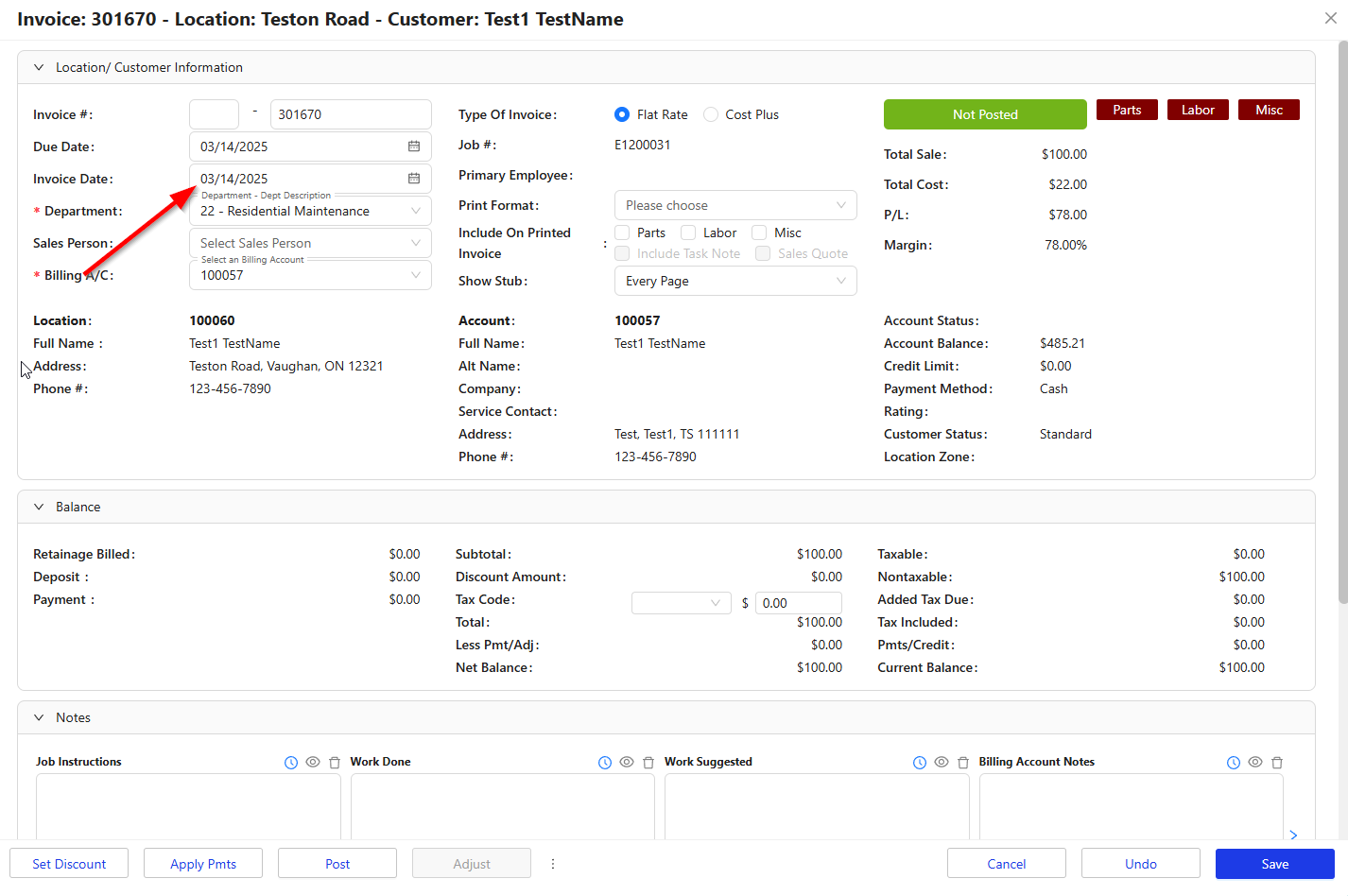This screenshot has width=1348, height=896.
Task: Click the Job Instructions history clock icon
Action: [291, 763]
